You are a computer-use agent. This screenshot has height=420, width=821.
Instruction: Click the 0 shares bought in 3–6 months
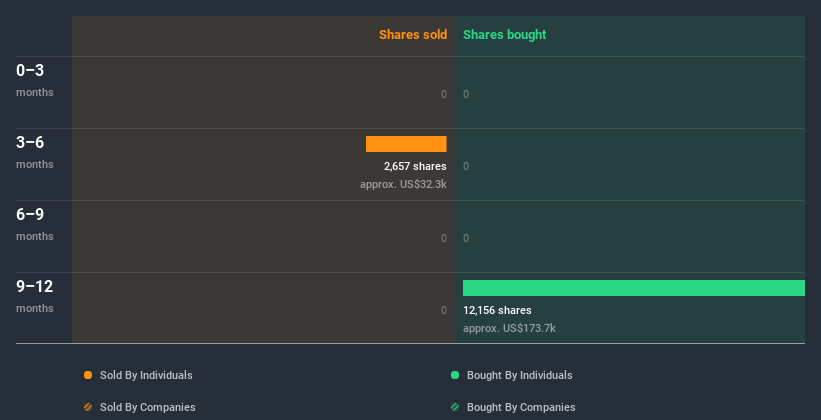[x=466, y=166]
